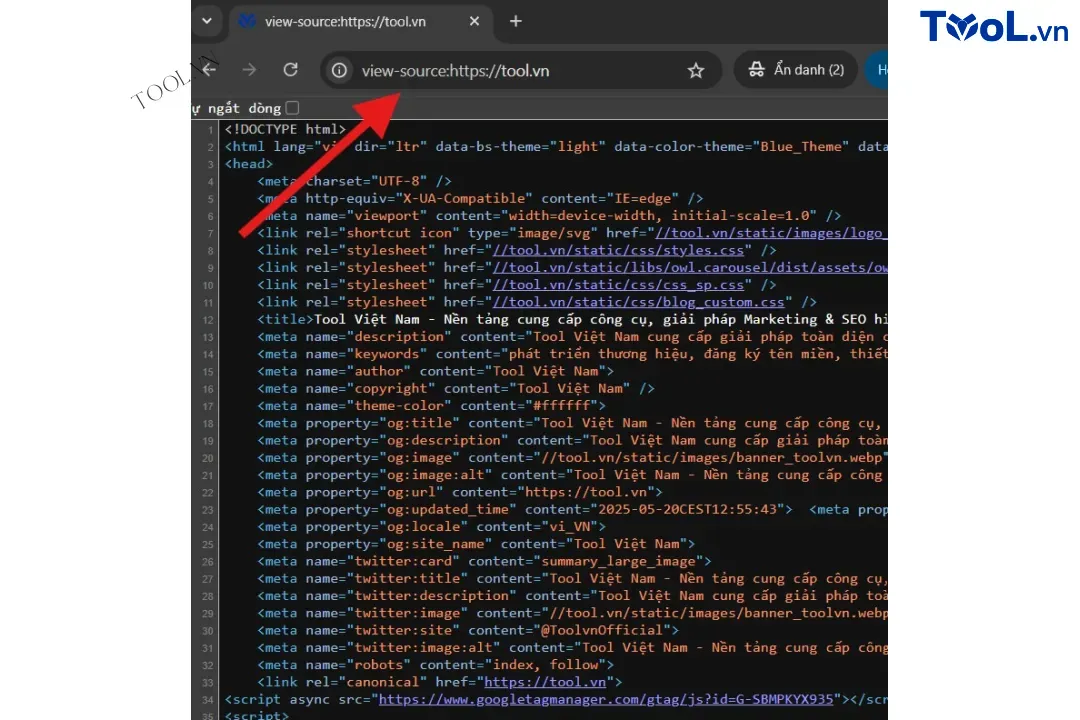Close the view-source tool.vn tab

[474, 21]
